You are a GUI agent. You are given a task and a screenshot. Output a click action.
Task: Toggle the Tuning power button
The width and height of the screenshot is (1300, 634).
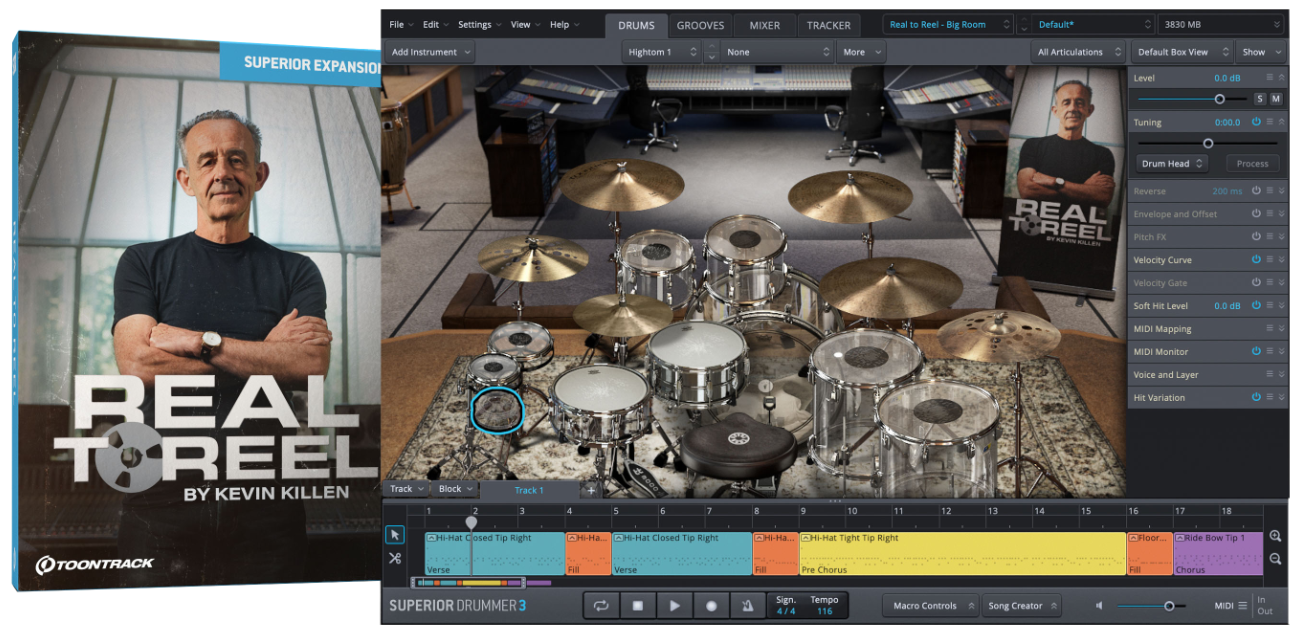(1256, 122)
